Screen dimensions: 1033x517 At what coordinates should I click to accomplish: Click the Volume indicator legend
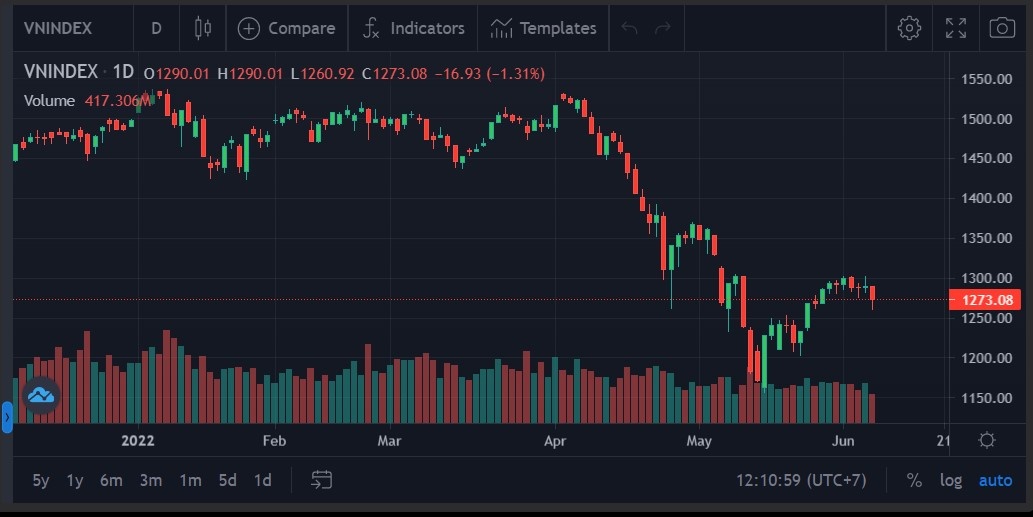(x=49, y=101)
